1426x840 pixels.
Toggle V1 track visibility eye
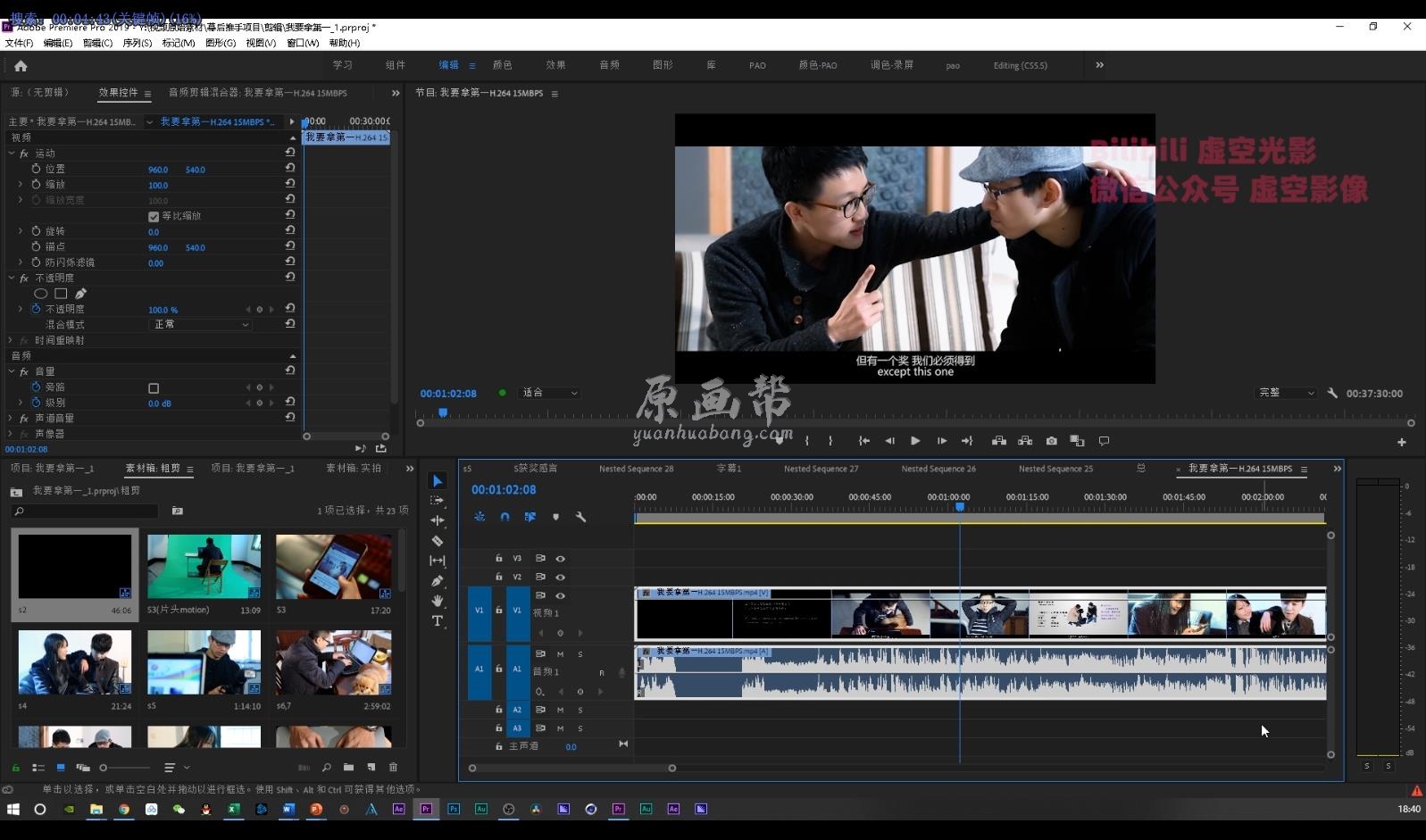(x=561, y=595)
